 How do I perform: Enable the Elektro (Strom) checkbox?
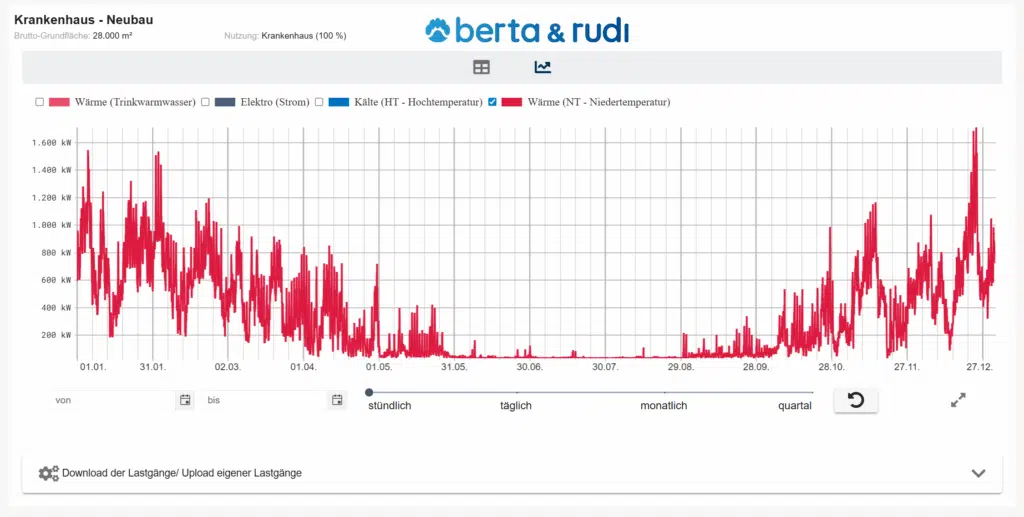click(x=205, y=102)
